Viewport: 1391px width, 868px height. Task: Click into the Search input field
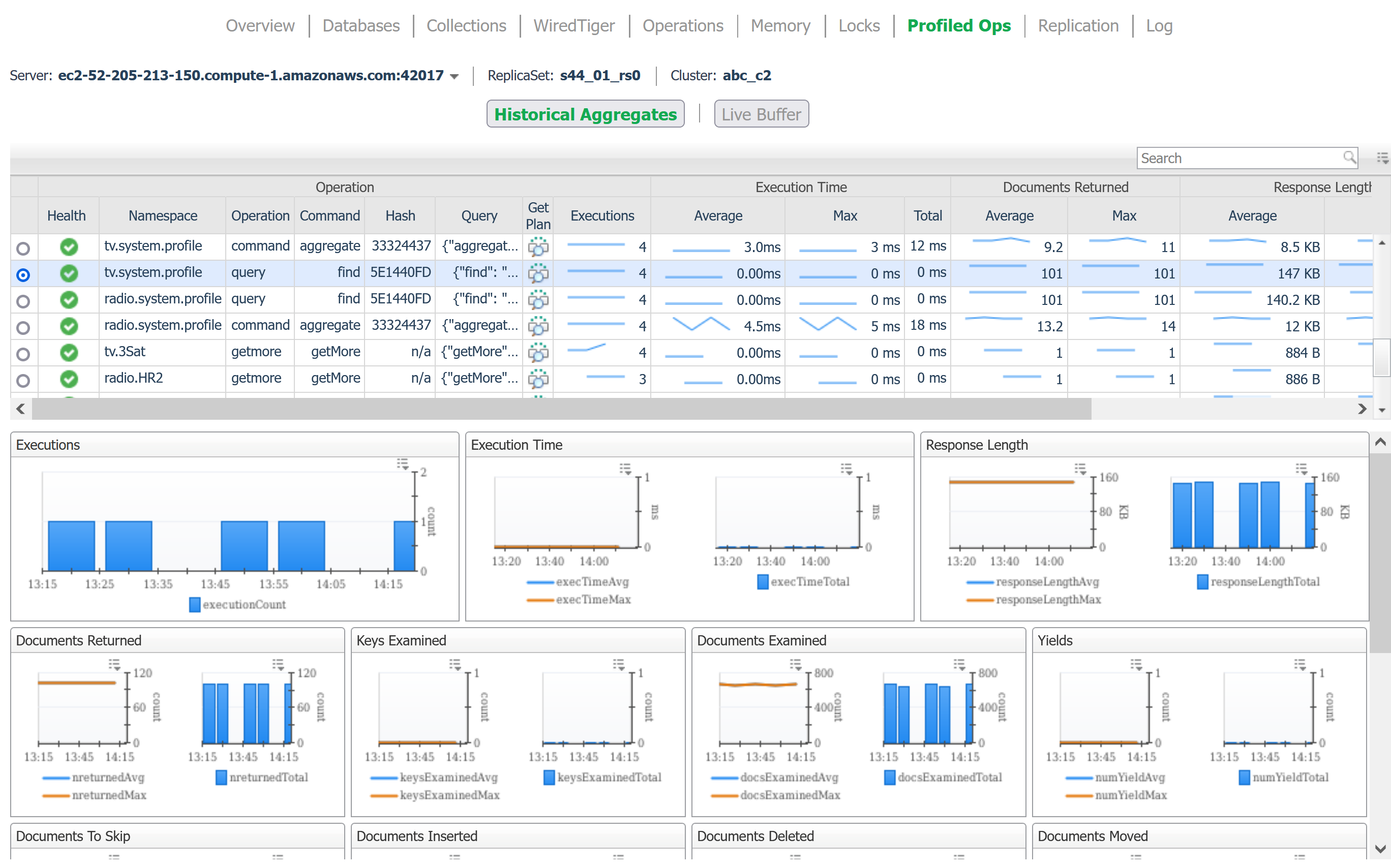(x=1235, y=158)
